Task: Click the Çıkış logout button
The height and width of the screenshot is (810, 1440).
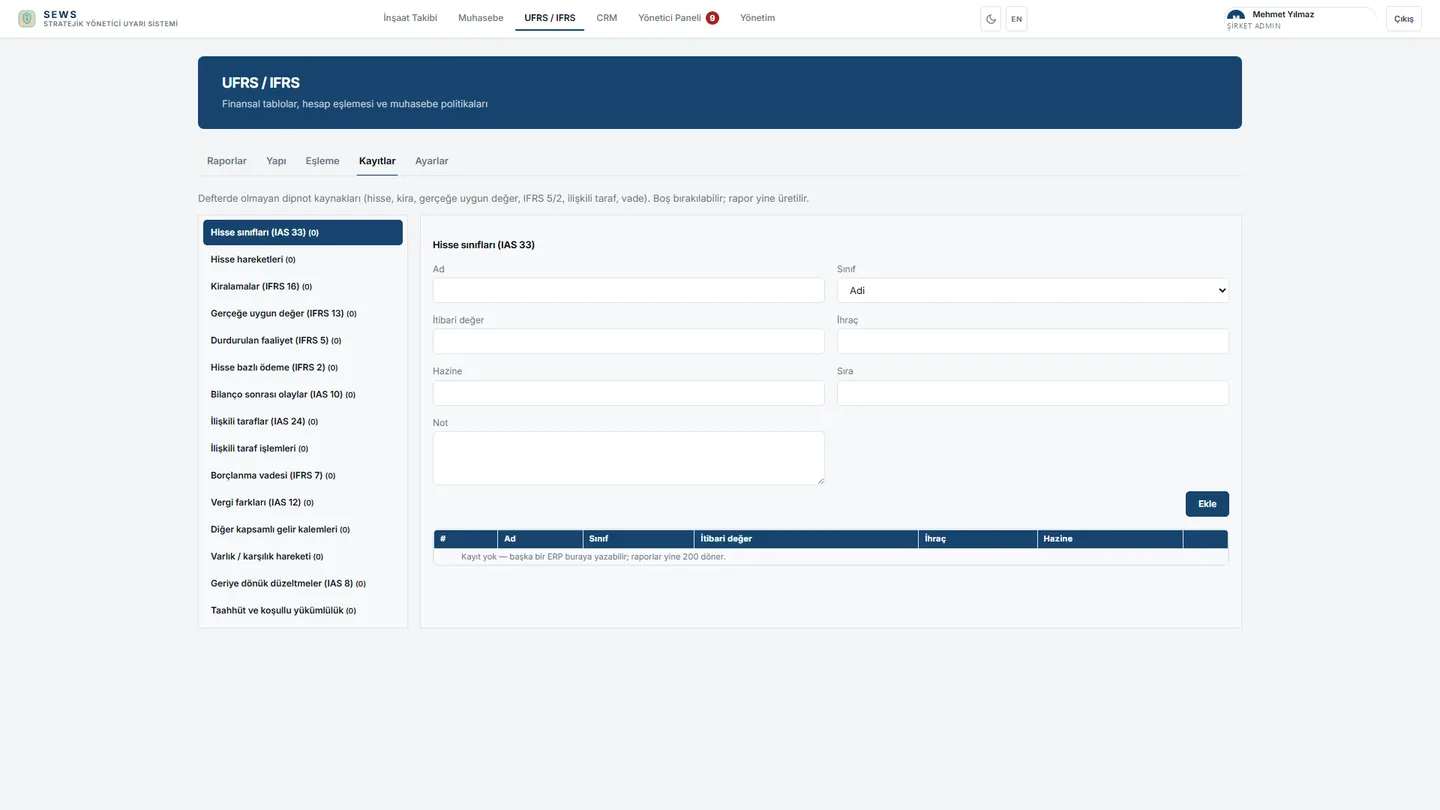Action: [1404, 19]
